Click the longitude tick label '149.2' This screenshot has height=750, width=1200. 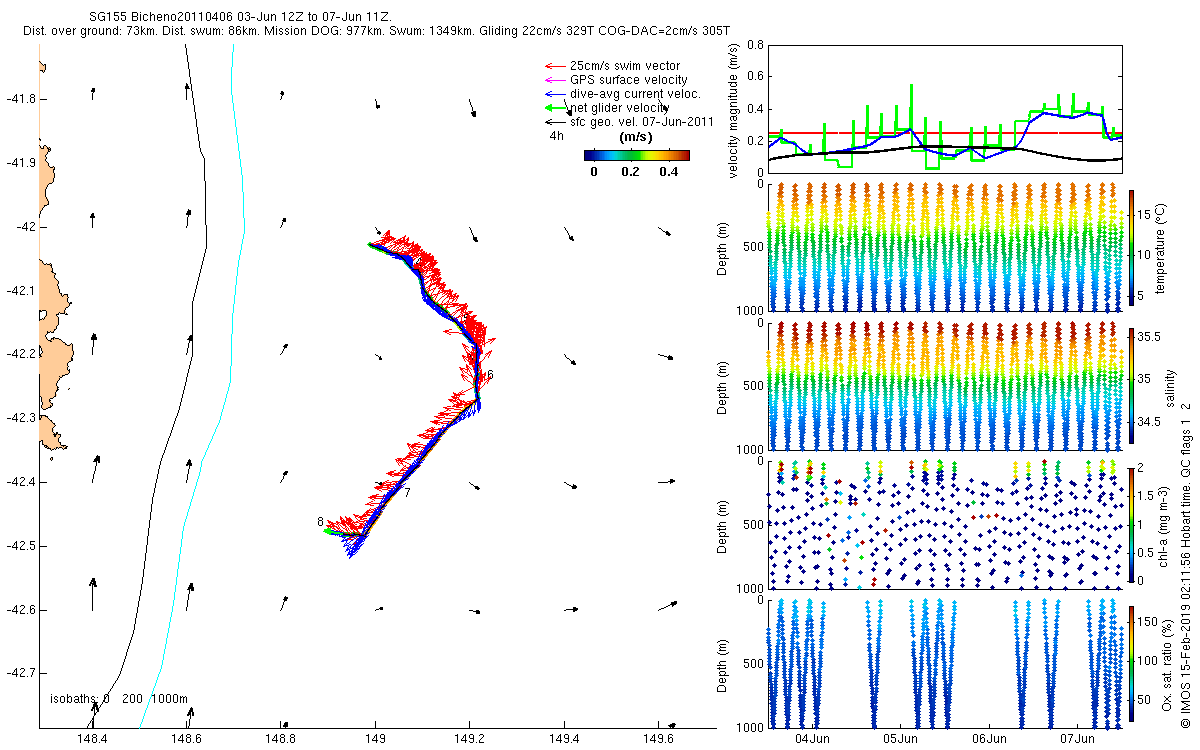click(469, 739)
